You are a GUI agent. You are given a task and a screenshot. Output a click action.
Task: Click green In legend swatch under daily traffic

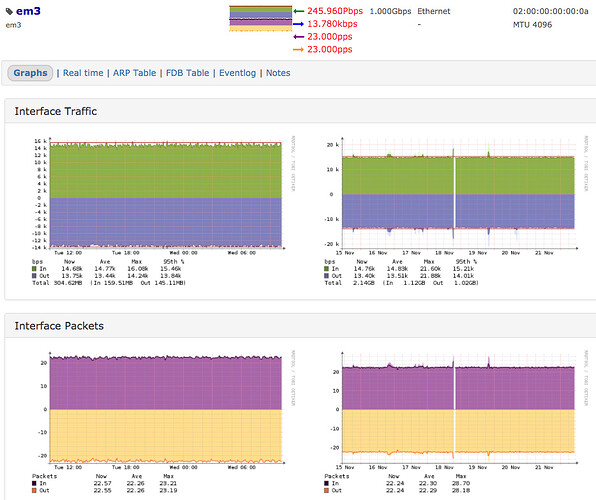coord(34,269)
